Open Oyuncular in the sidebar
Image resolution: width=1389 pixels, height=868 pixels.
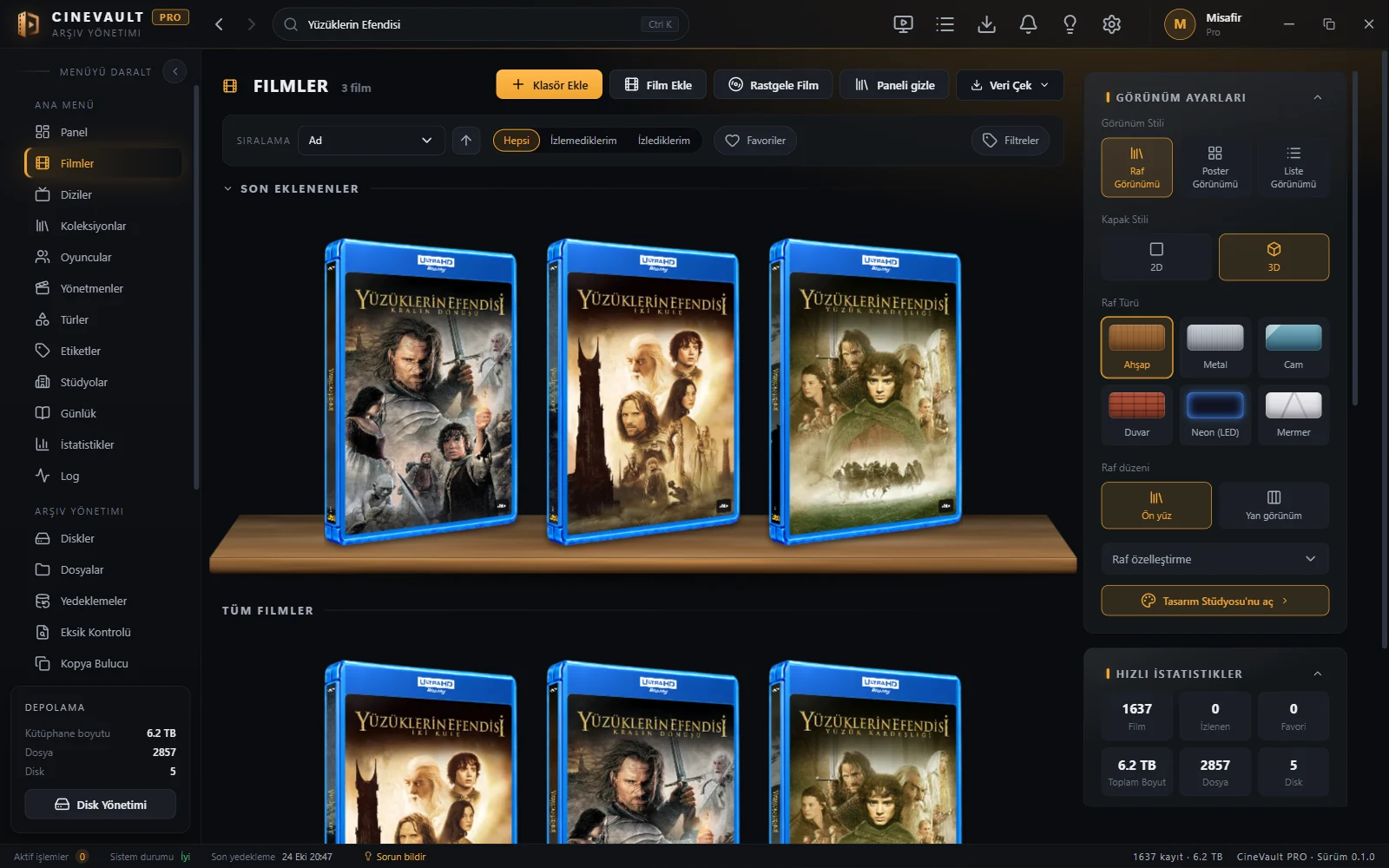104,257
